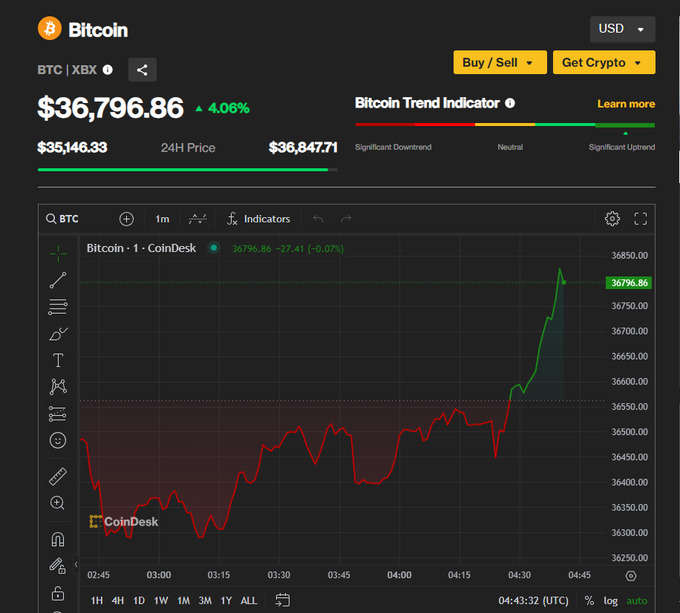The height and width of the screenshot is (613, 680).
Task: Activate the zoom in tool
Action: pyautogui.click(x=58, y=503)
